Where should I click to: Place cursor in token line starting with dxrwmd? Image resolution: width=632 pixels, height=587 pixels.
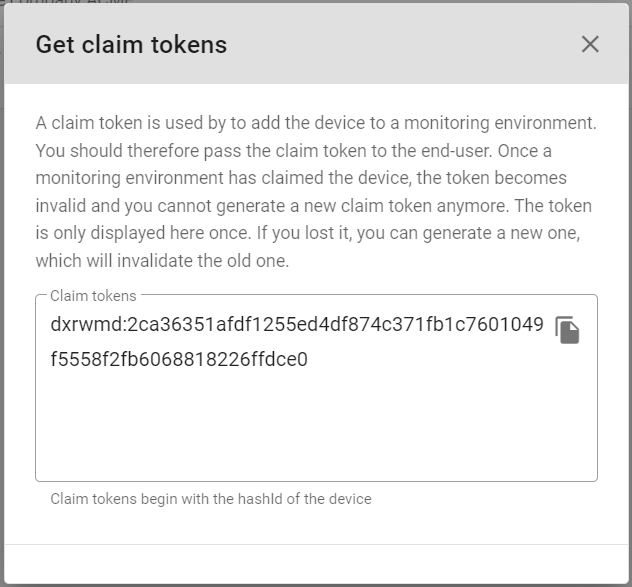[x=297, y=324]
